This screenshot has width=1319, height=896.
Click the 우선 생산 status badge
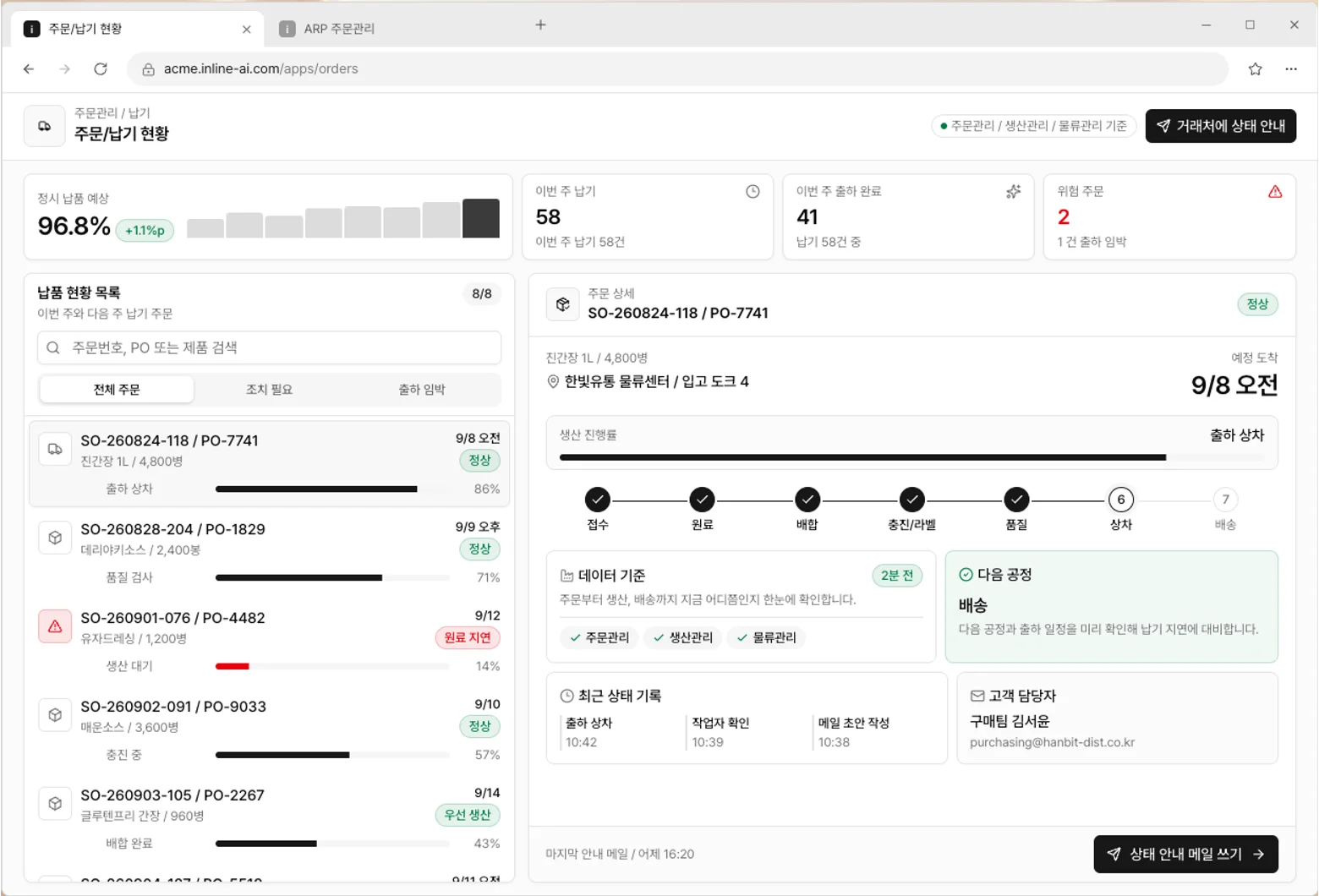468,815
